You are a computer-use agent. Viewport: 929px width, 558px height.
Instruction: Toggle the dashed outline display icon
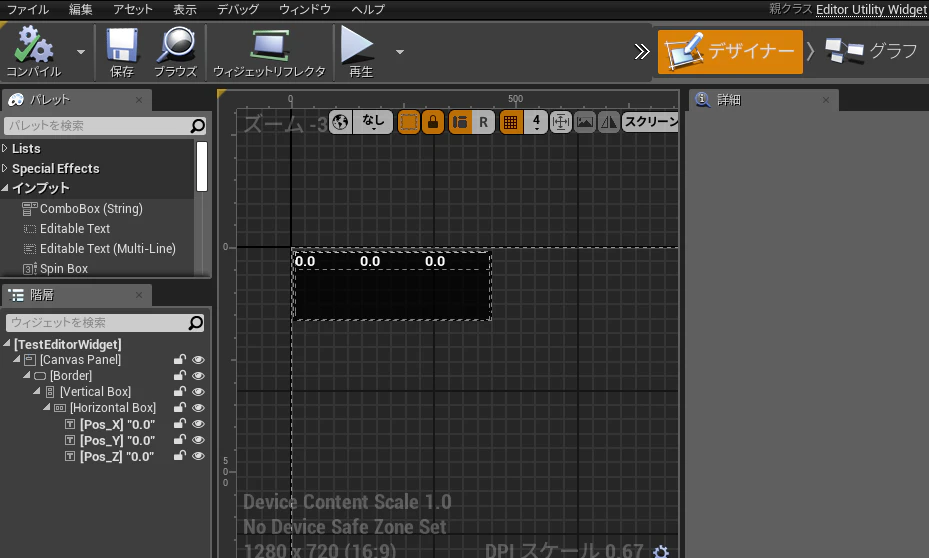tap(409, 122)
